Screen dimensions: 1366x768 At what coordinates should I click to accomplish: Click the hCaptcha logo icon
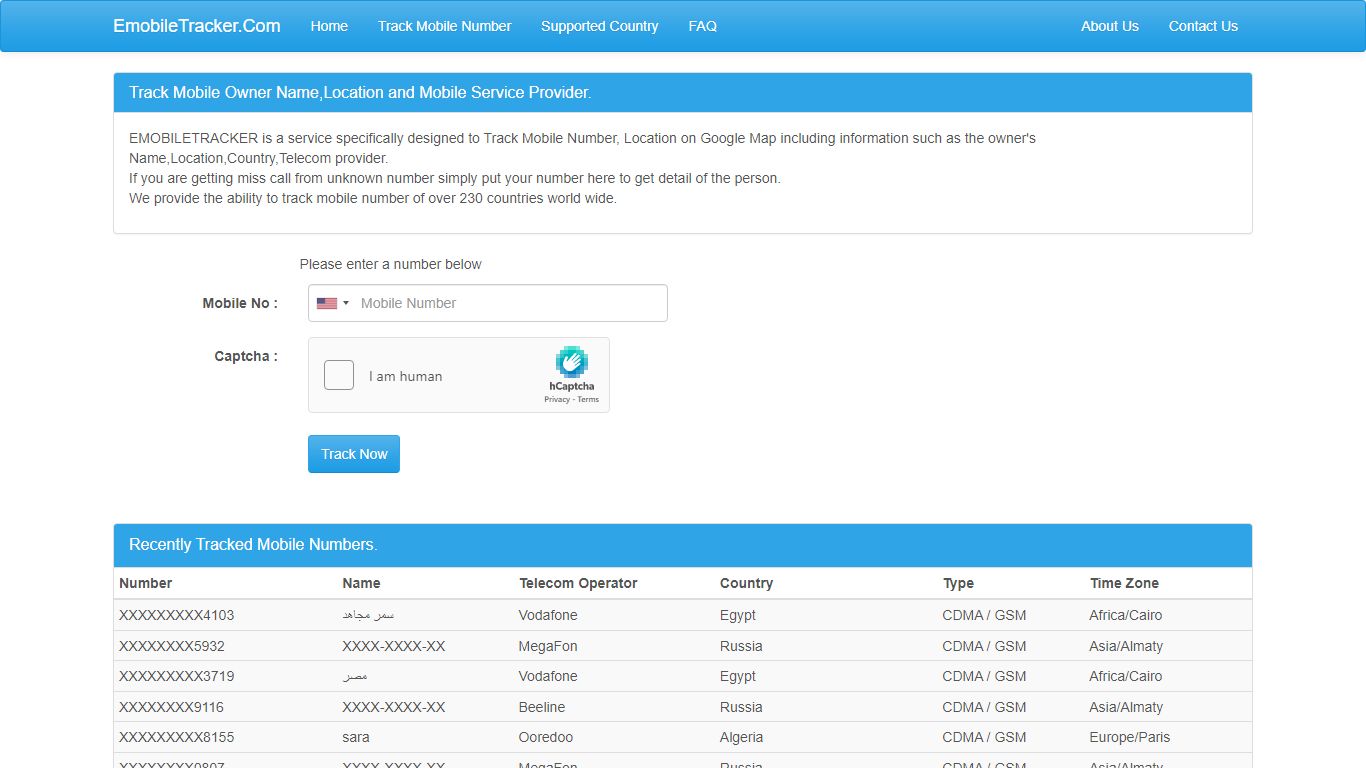[572, 362]
